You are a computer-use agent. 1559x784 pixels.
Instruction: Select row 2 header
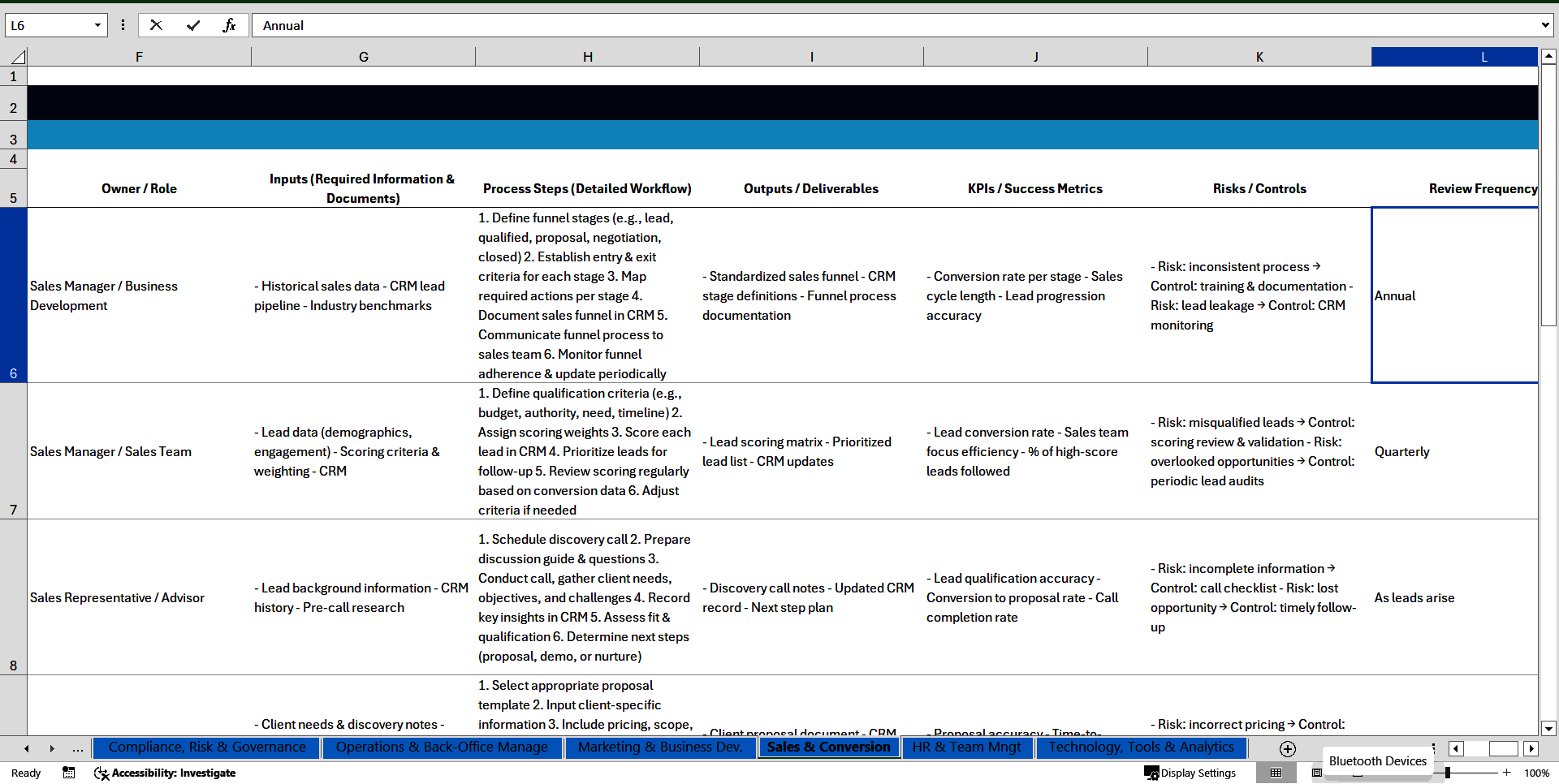coord(13,103)
